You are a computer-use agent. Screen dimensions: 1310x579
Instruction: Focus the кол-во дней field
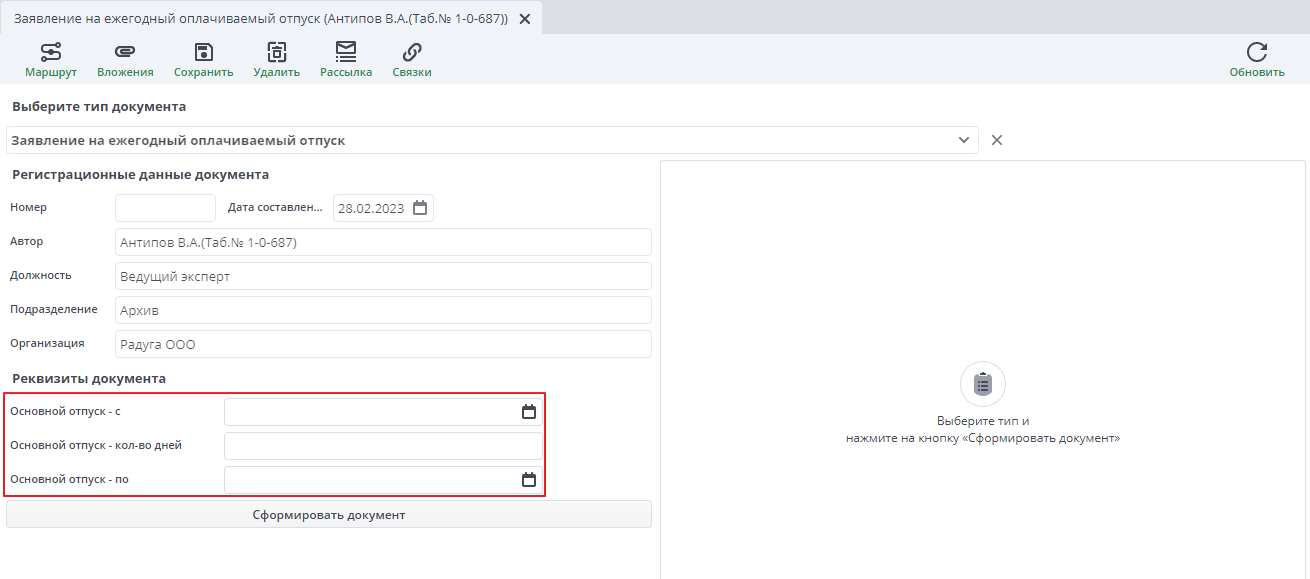[x=383, y=446]
